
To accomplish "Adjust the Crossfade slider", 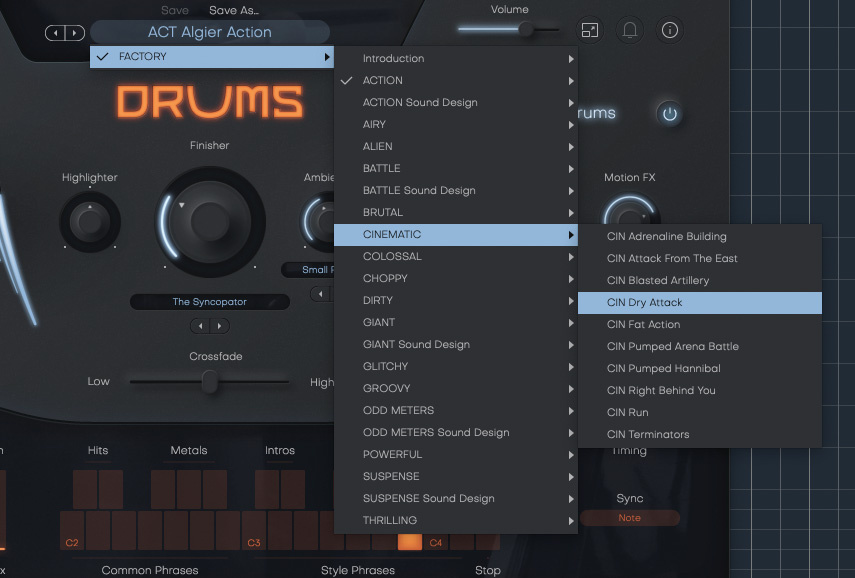I will pyautogui.click(x=209, y=382).
